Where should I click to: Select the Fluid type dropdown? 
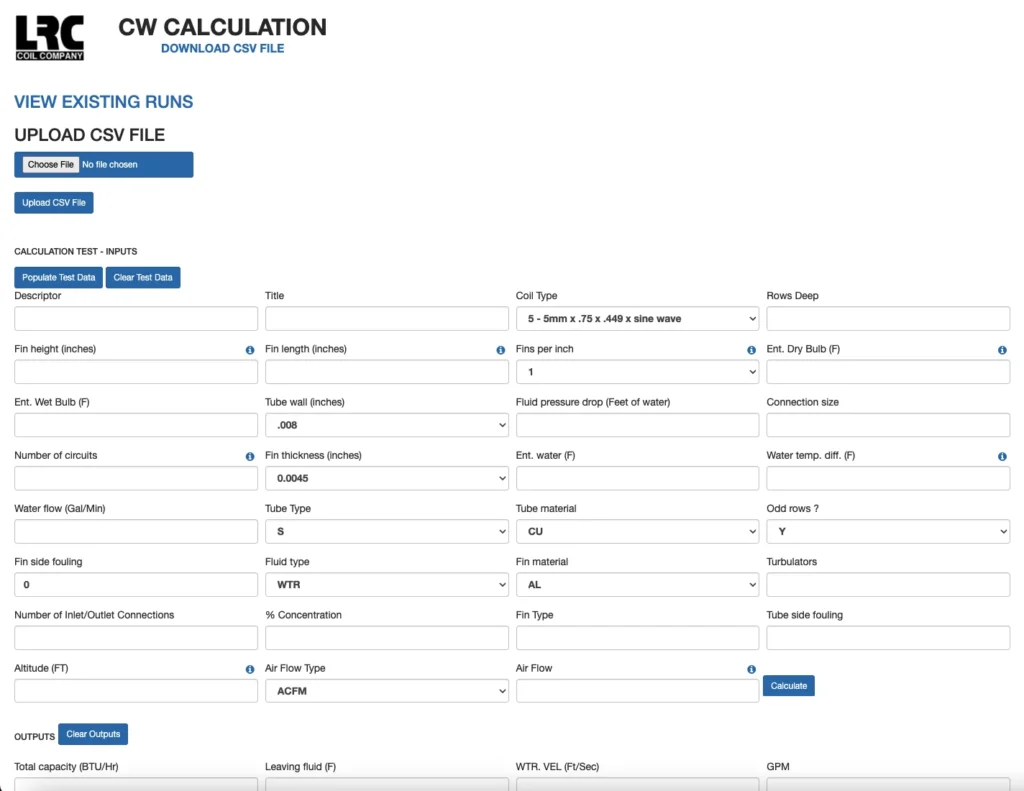[386, 585]
